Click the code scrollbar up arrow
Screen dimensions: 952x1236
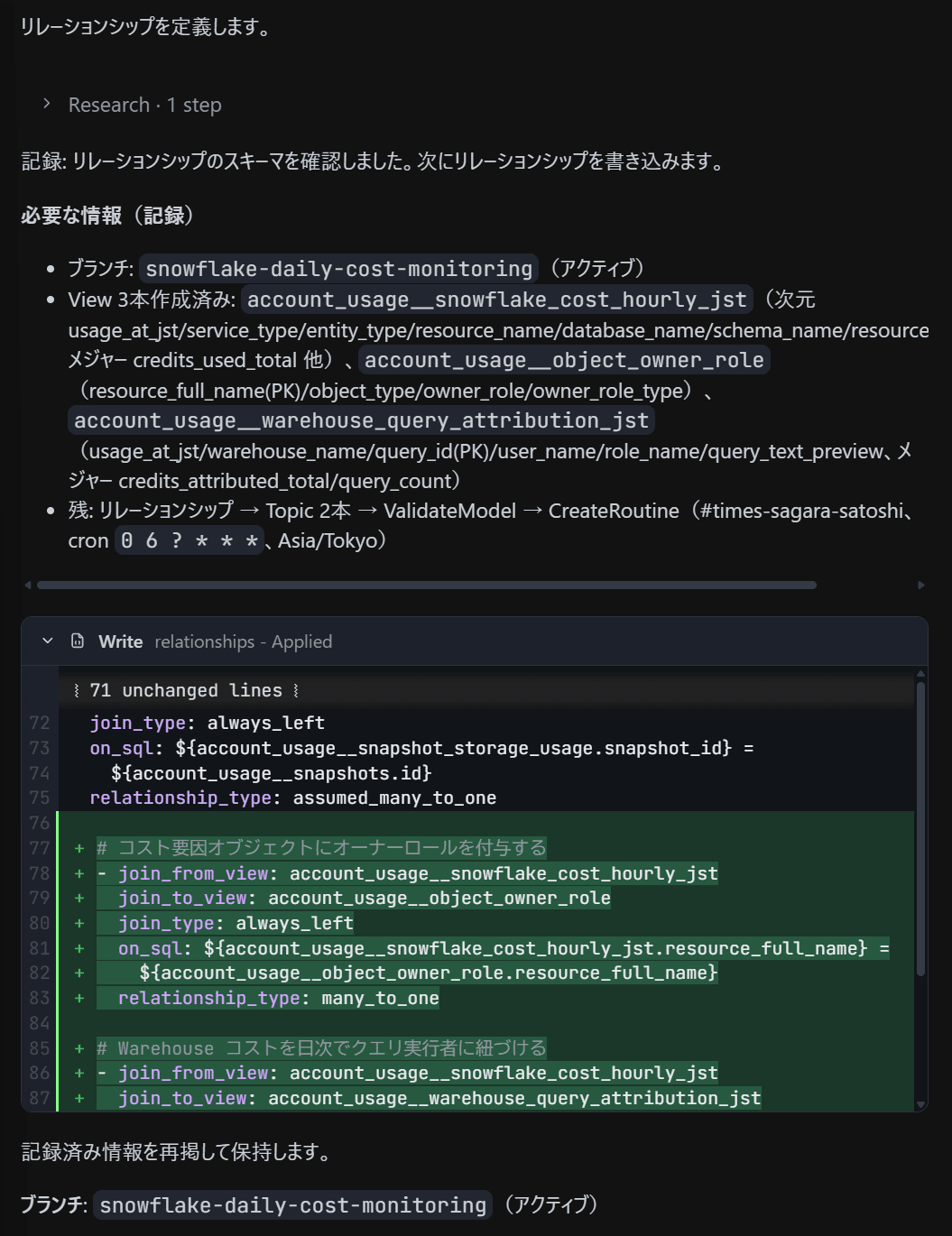920,674
